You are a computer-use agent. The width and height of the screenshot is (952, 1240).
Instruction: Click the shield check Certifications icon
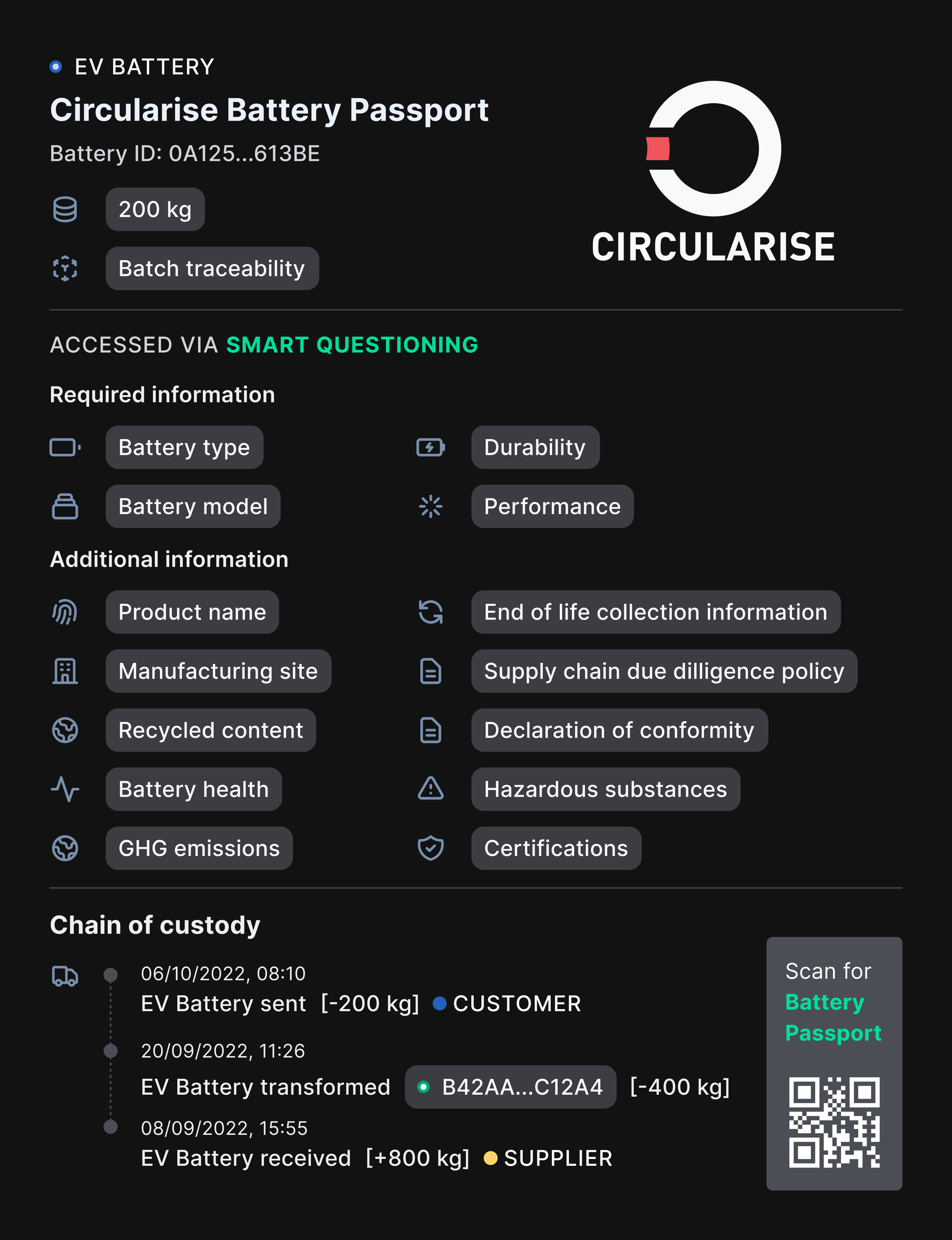click(431, 848)
